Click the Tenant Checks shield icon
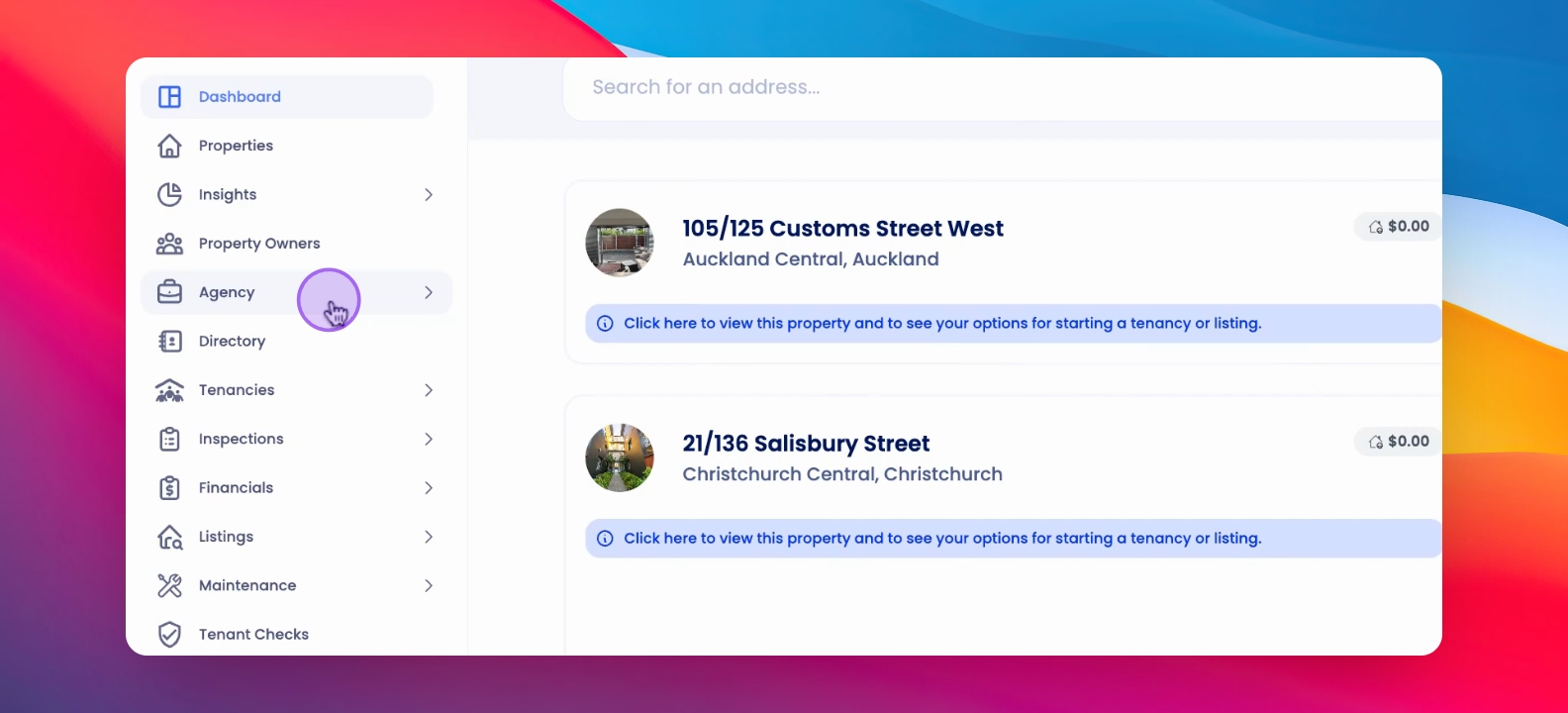Image resolution: width=1568 pixels, height=713 pixels. tap(170, 634)
